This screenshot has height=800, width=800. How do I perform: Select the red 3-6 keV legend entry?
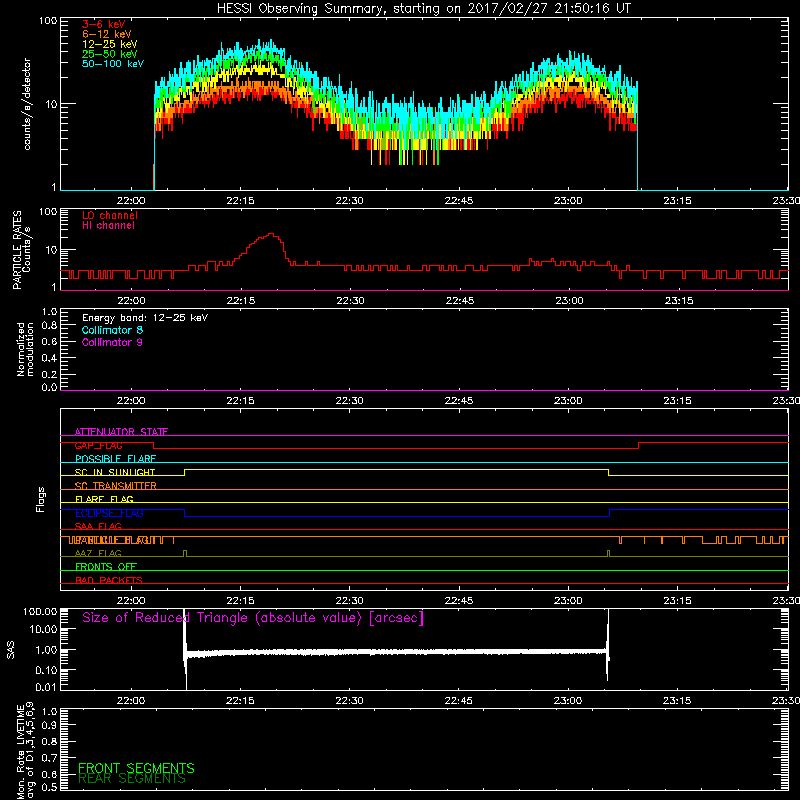104,24
